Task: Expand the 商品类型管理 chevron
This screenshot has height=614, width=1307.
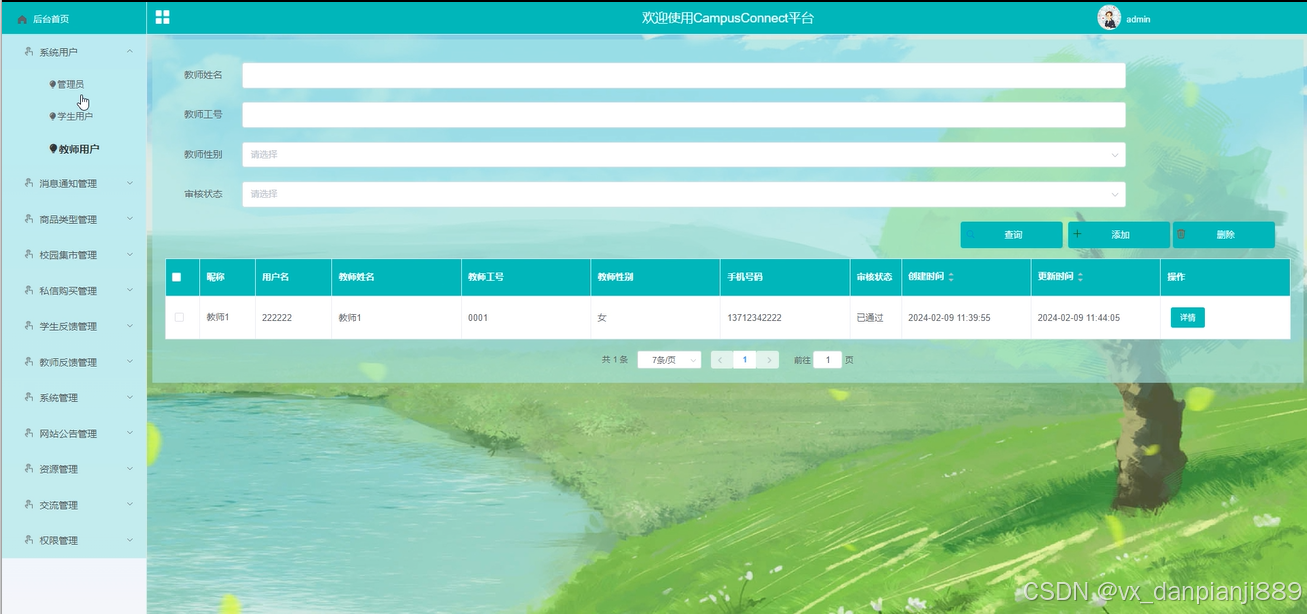Action: coord(130,219)
